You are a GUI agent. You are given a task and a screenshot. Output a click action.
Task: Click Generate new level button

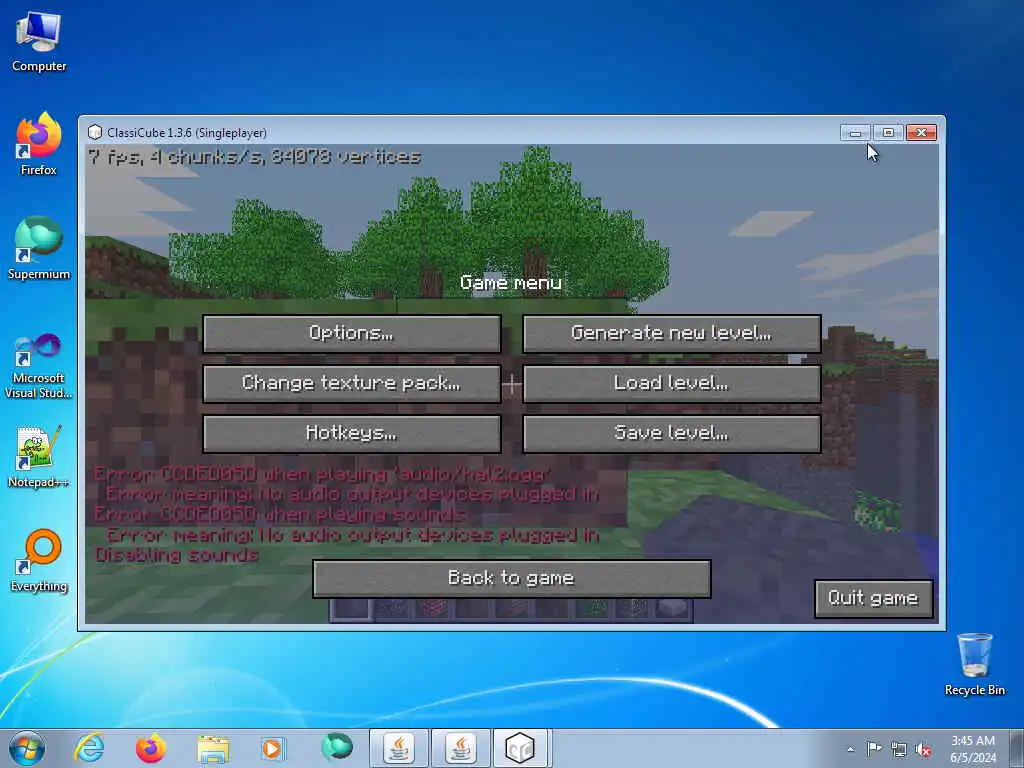[671, 334]
